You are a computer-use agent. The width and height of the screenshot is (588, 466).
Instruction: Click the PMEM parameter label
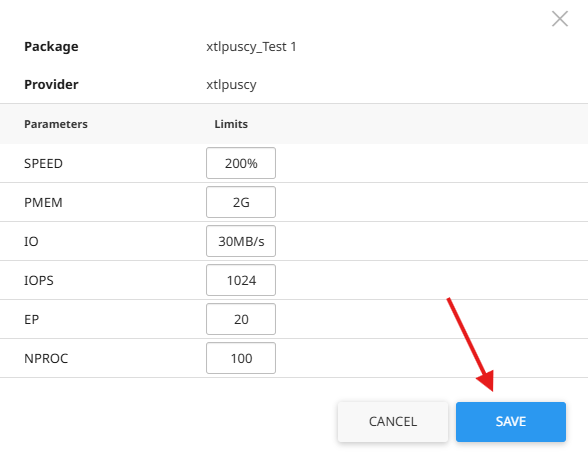click(44, 202)
